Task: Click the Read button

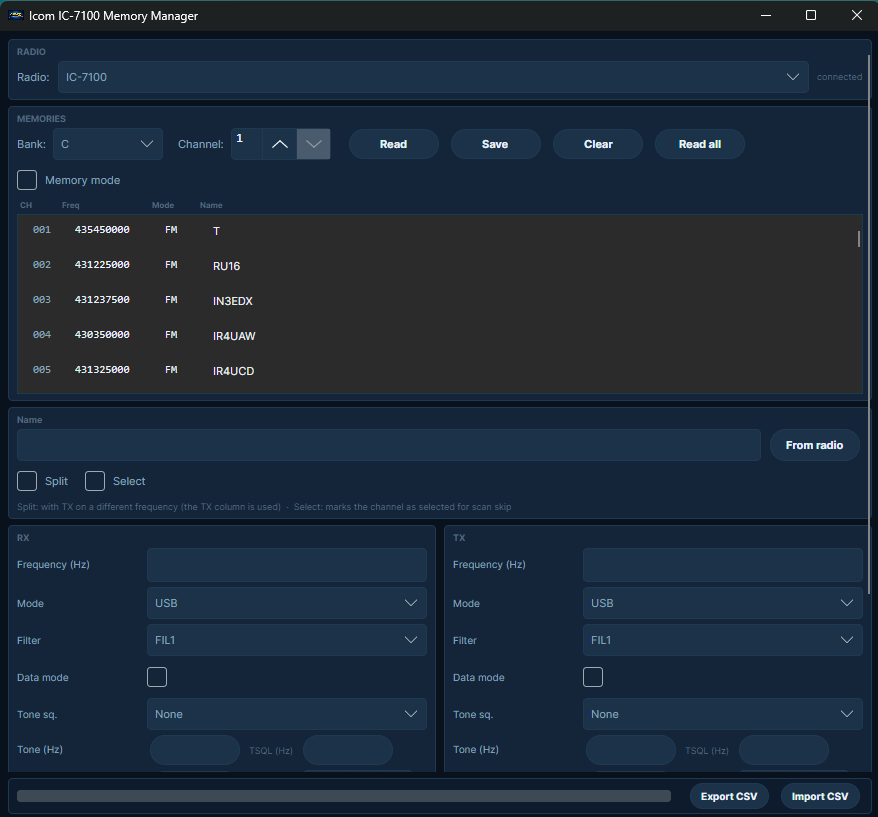Action: [394, 144]
